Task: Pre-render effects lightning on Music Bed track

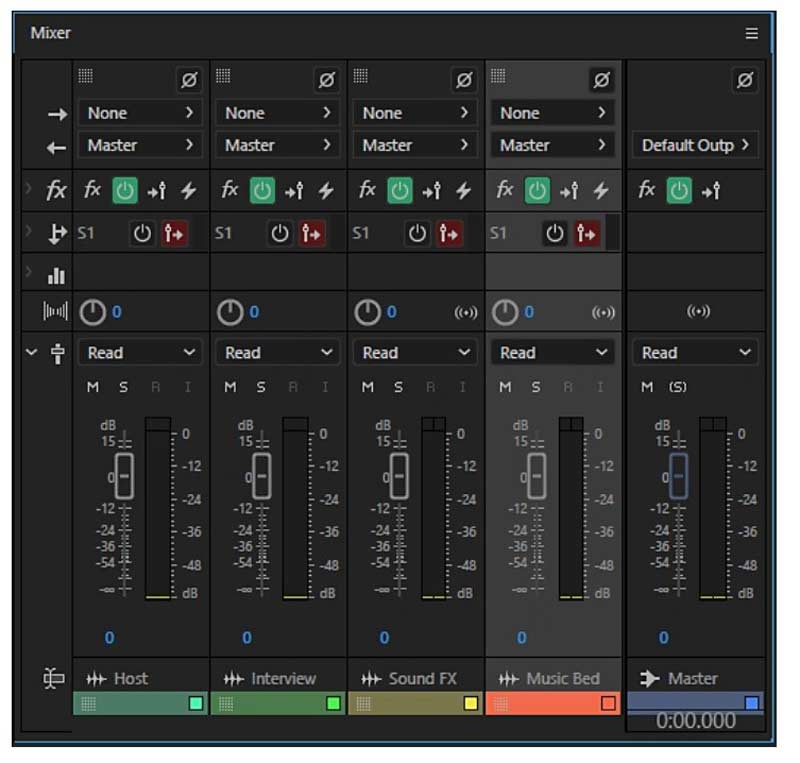Action: coord(602,191)
